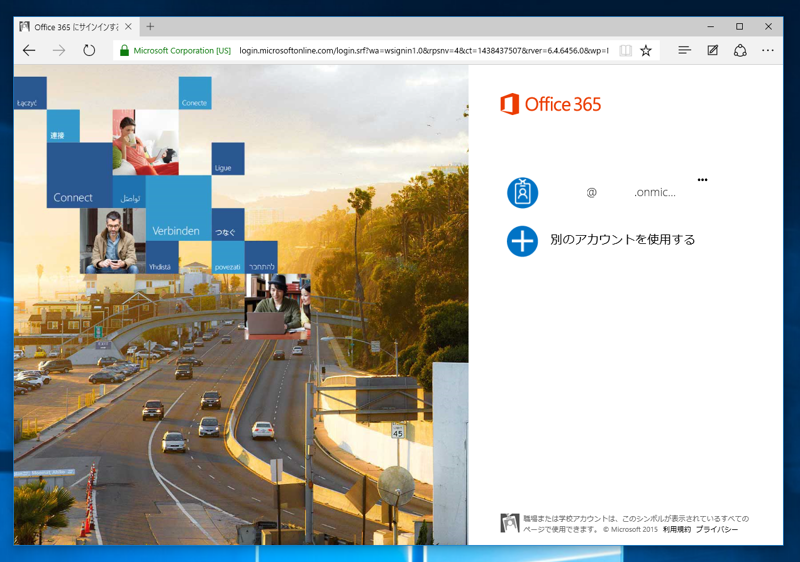The image size is (800, 562).
Task: Open Edge More actions ellipsis menu
Action: tap(767, 50)
